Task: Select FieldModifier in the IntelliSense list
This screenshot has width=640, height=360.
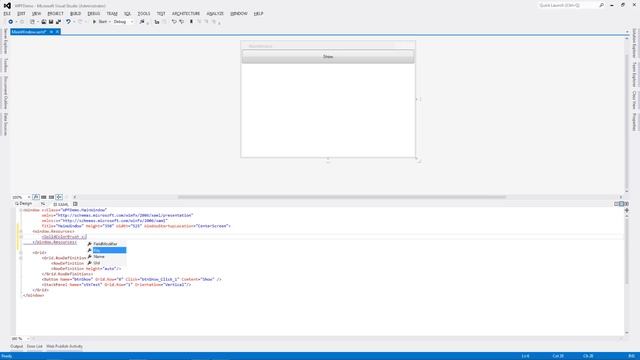Action: click(106, 244)
